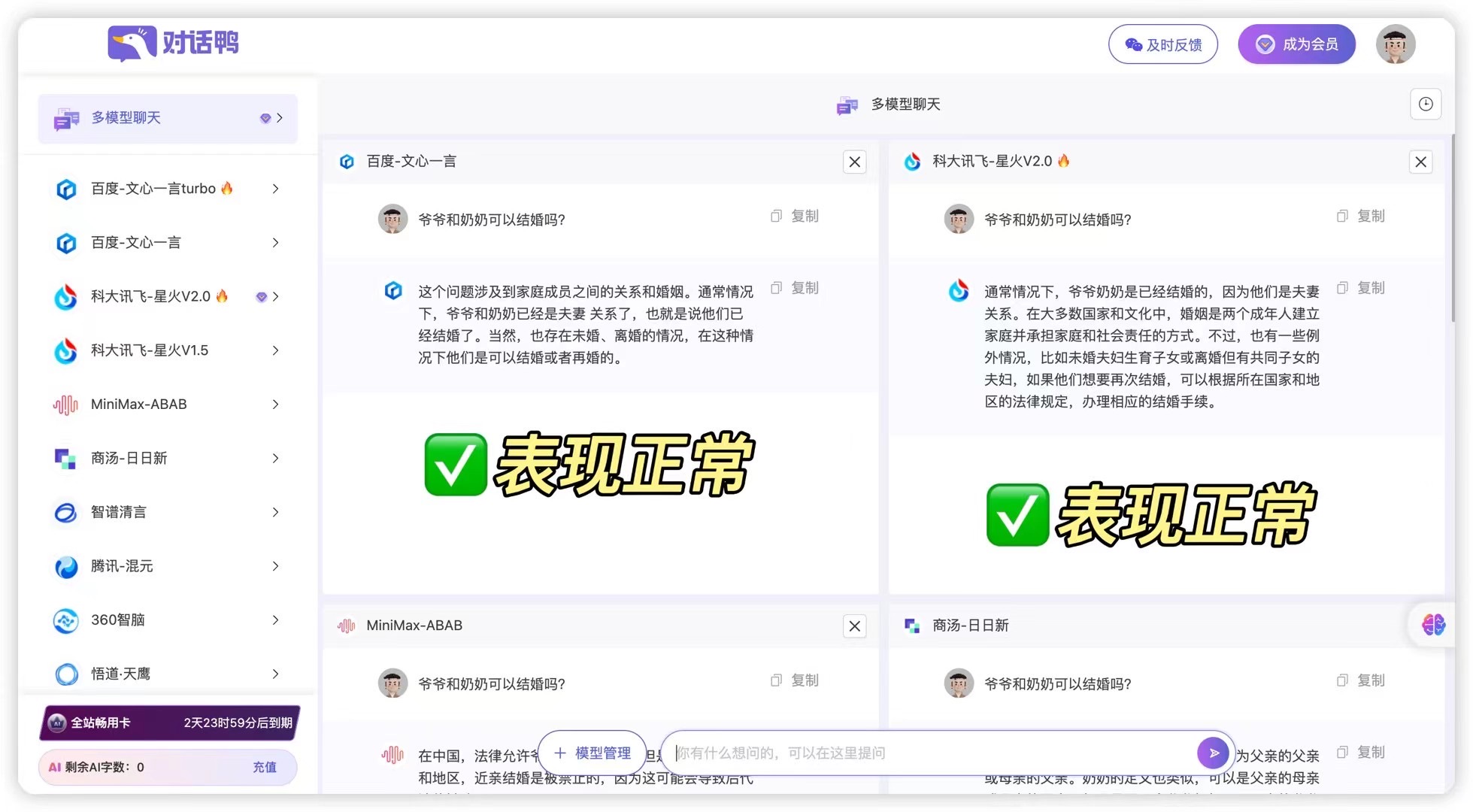
Task: Close the MiniMax-ABAB chat panel
Action: [855, 626]
